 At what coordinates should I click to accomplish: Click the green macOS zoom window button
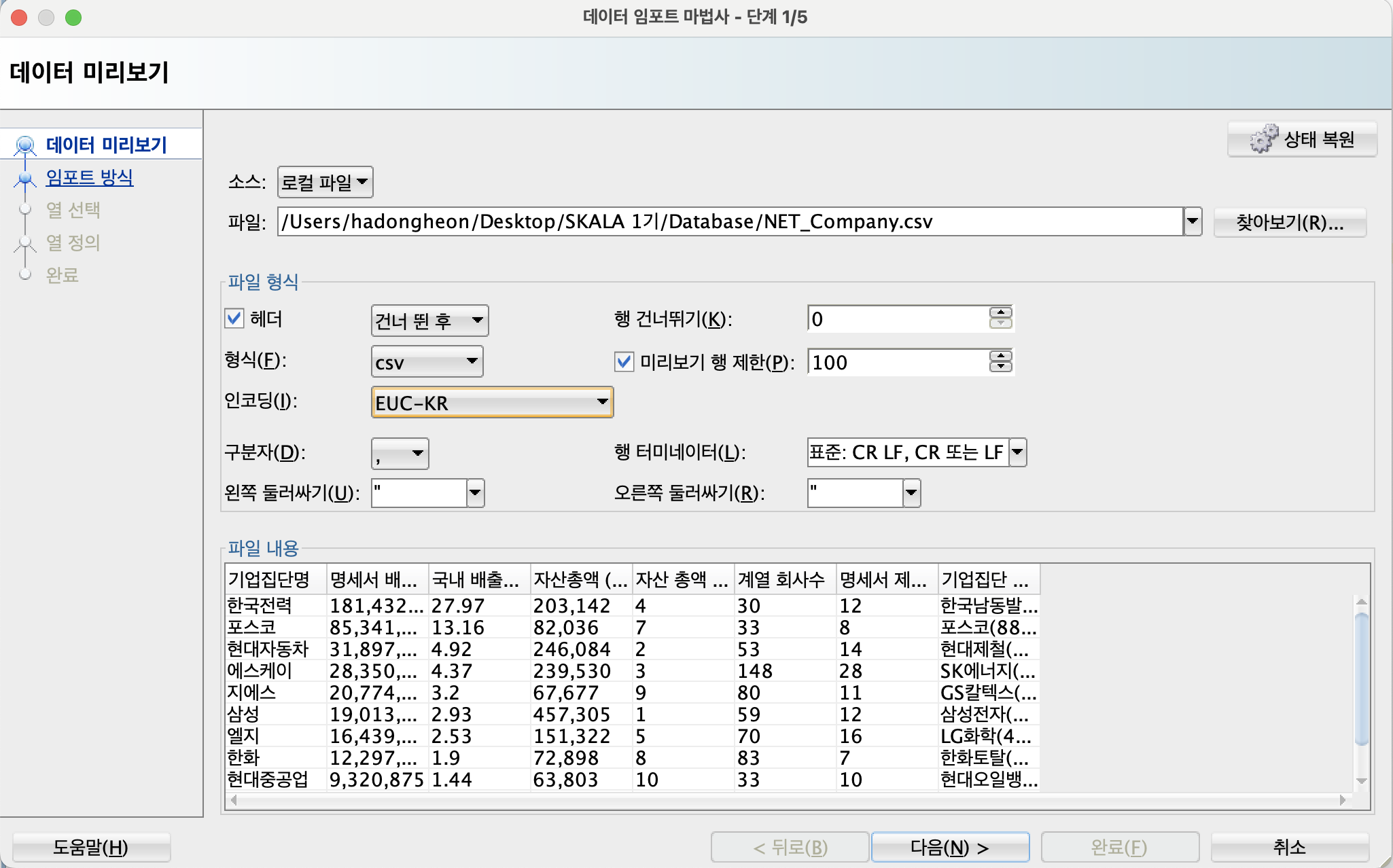73,18
